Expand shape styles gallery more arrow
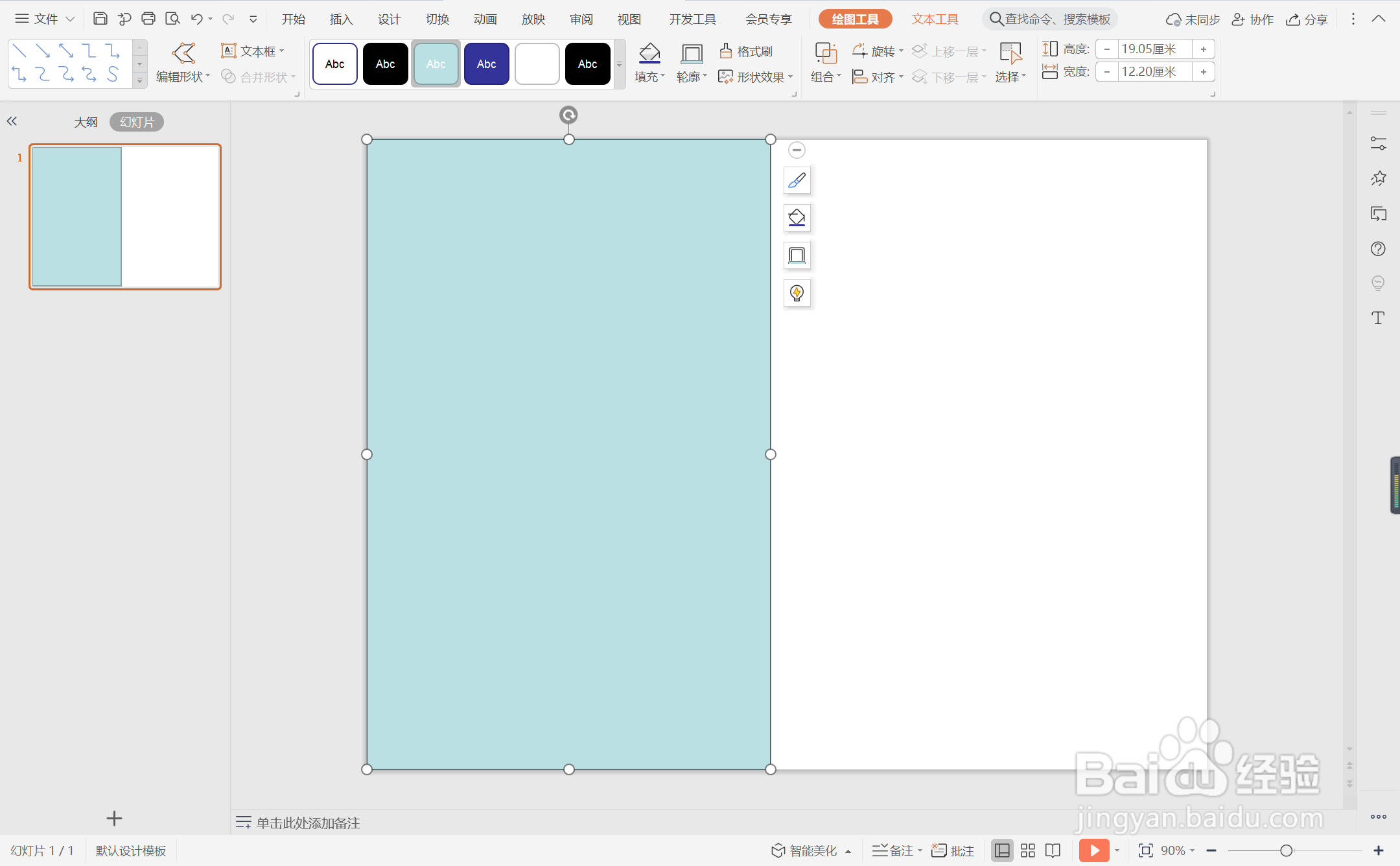The height and width of the screenshot is (866, 1400). coord(620,64)
